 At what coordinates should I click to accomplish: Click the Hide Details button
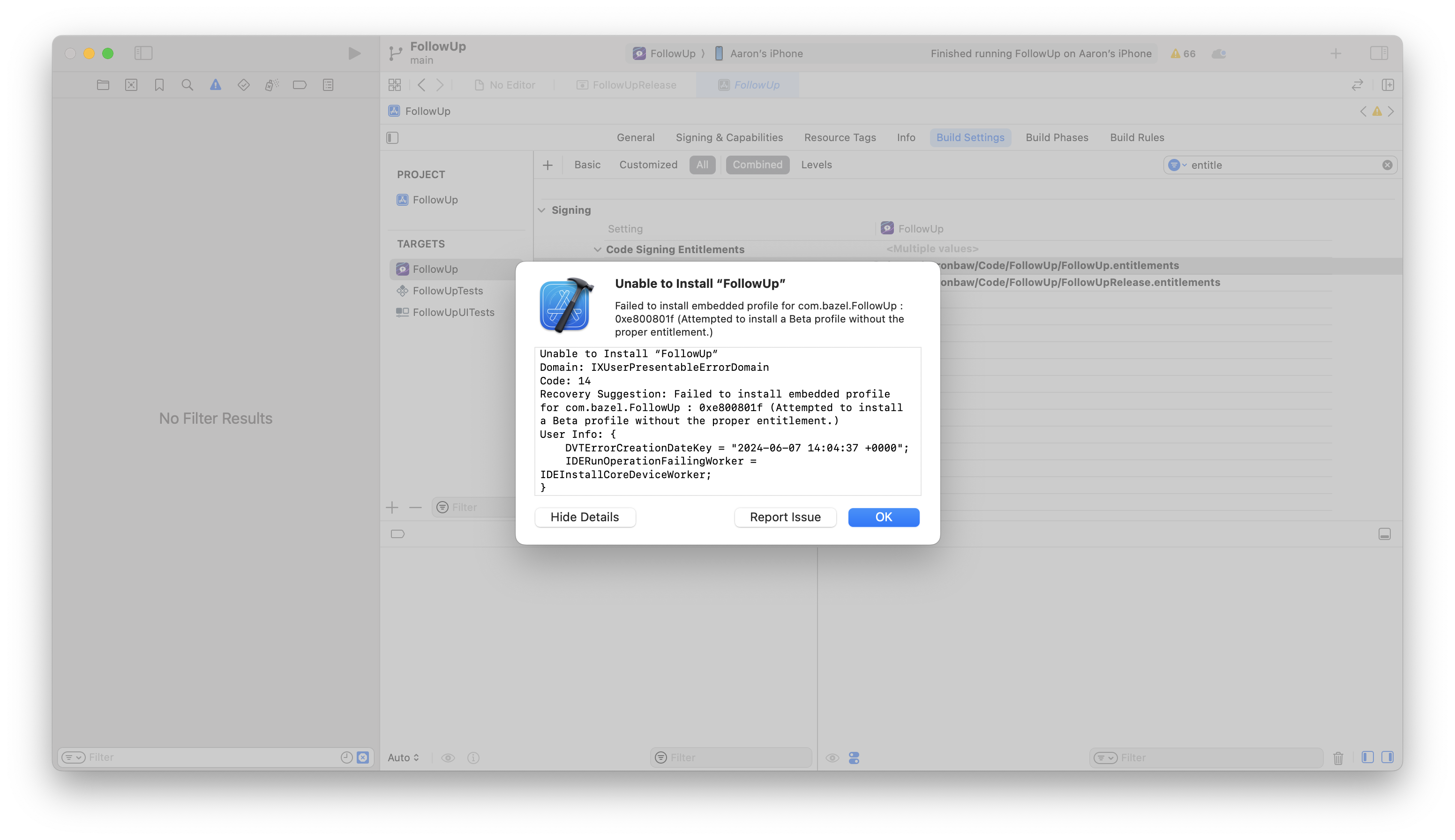point(585,517)
